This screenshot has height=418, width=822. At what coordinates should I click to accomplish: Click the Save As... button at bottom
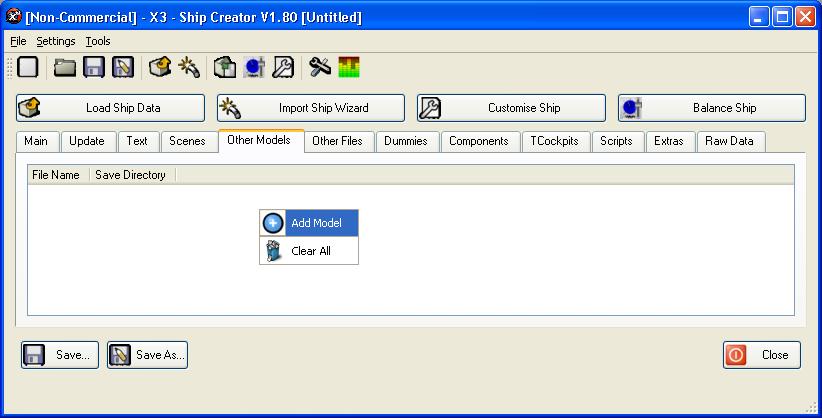pos(147,355)
